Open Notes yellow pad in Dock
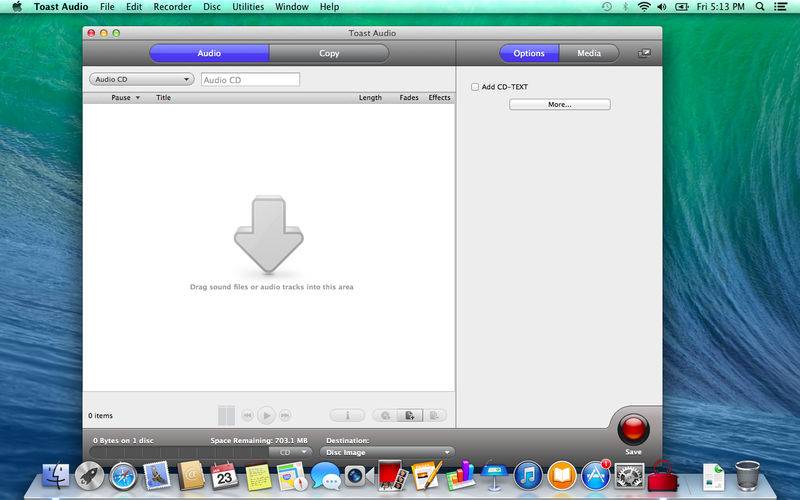The image size is (800, 500). point(259,477)
